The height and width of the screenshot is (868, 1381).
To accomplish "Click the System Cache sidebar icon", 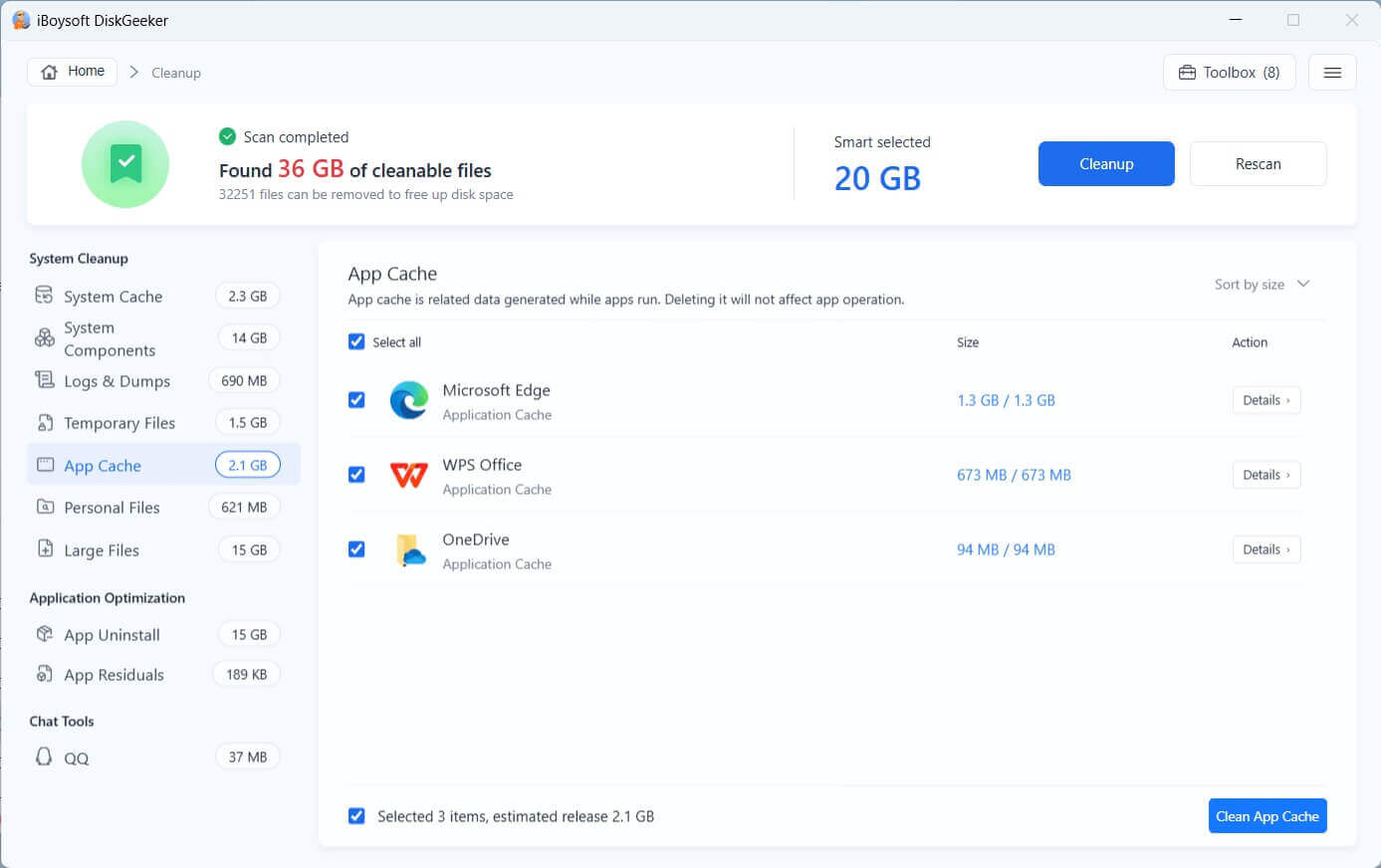I will 44,295.
